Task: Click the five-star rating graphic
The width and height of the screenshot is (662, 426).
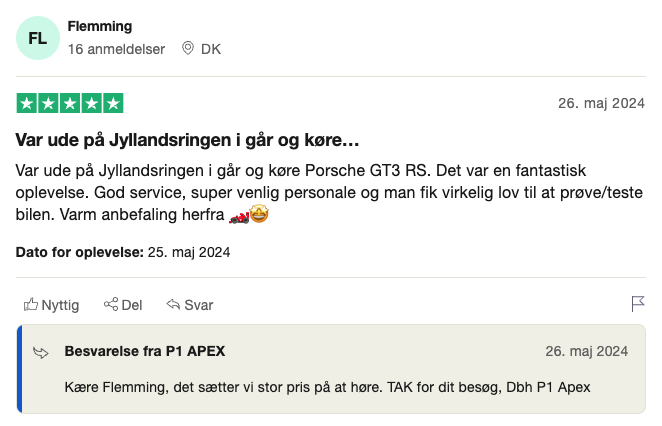Action: 70,103
